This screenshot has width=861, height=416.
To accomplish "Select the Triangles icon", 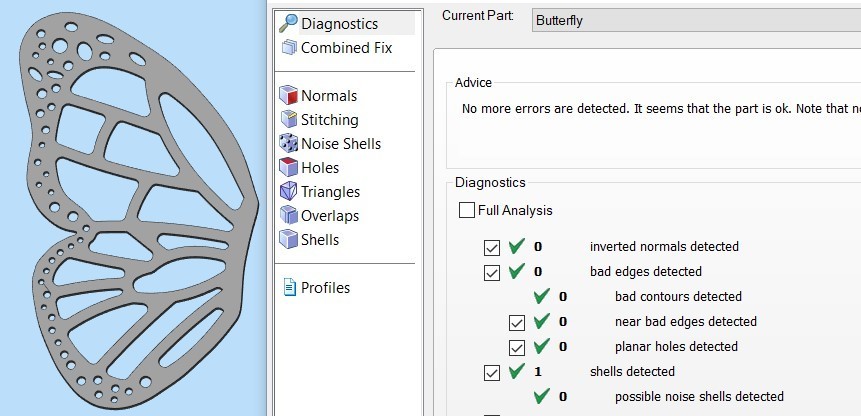I will [x=288, y=192].
